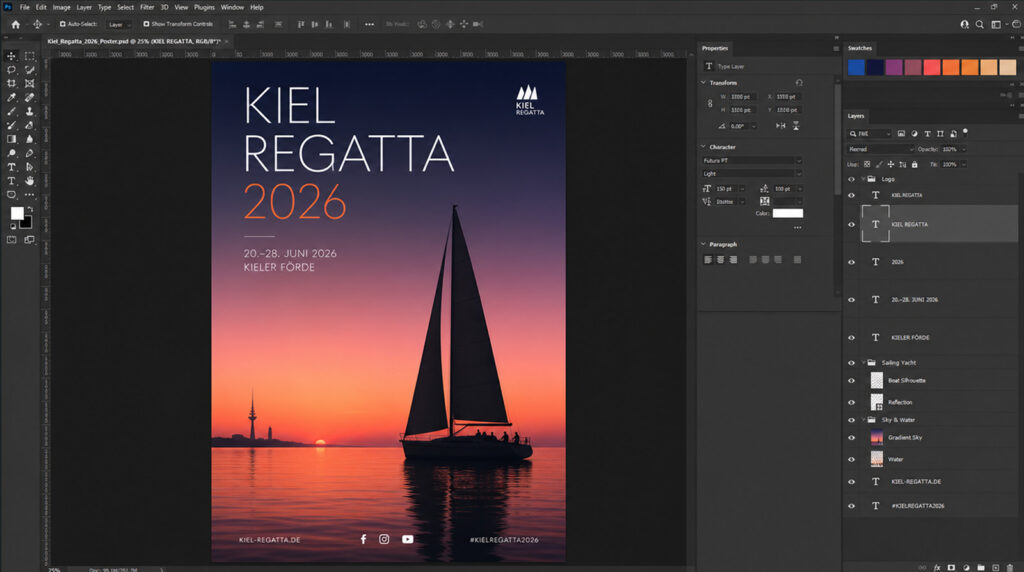
Task: Select the Crop tool
Action: click(x=11, y=84)
